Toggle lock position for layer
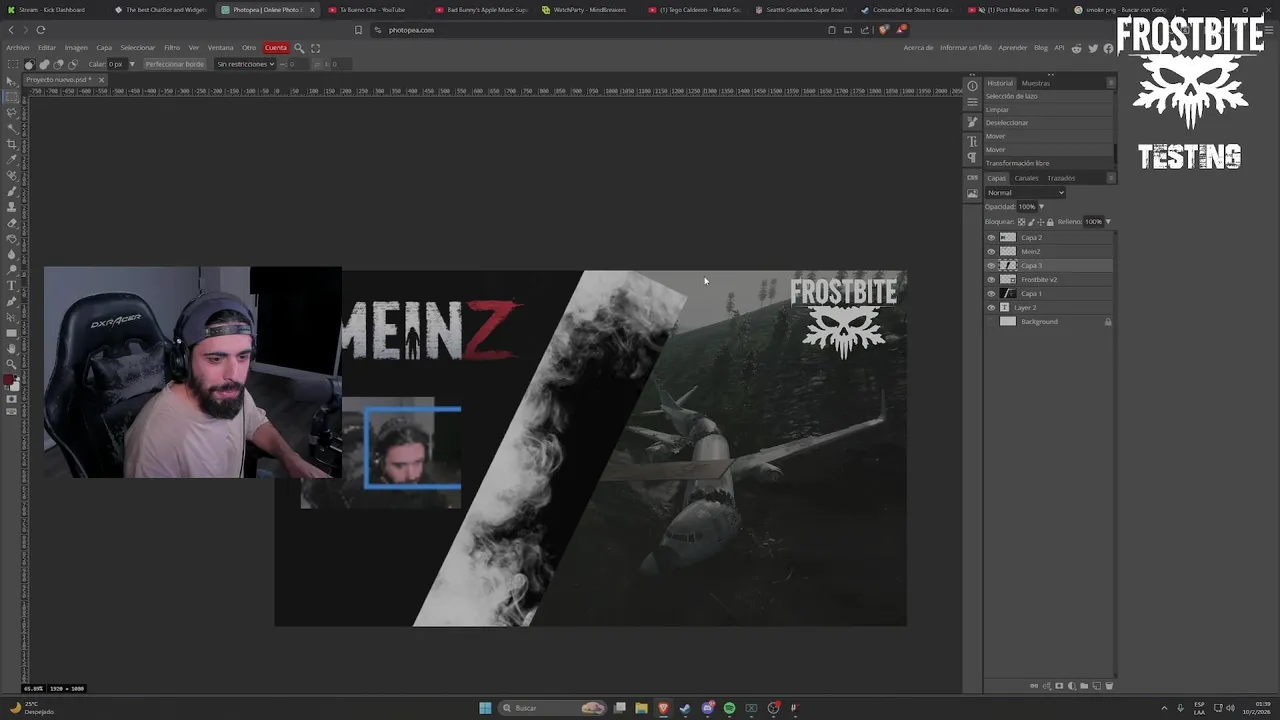 (1040, 222)
